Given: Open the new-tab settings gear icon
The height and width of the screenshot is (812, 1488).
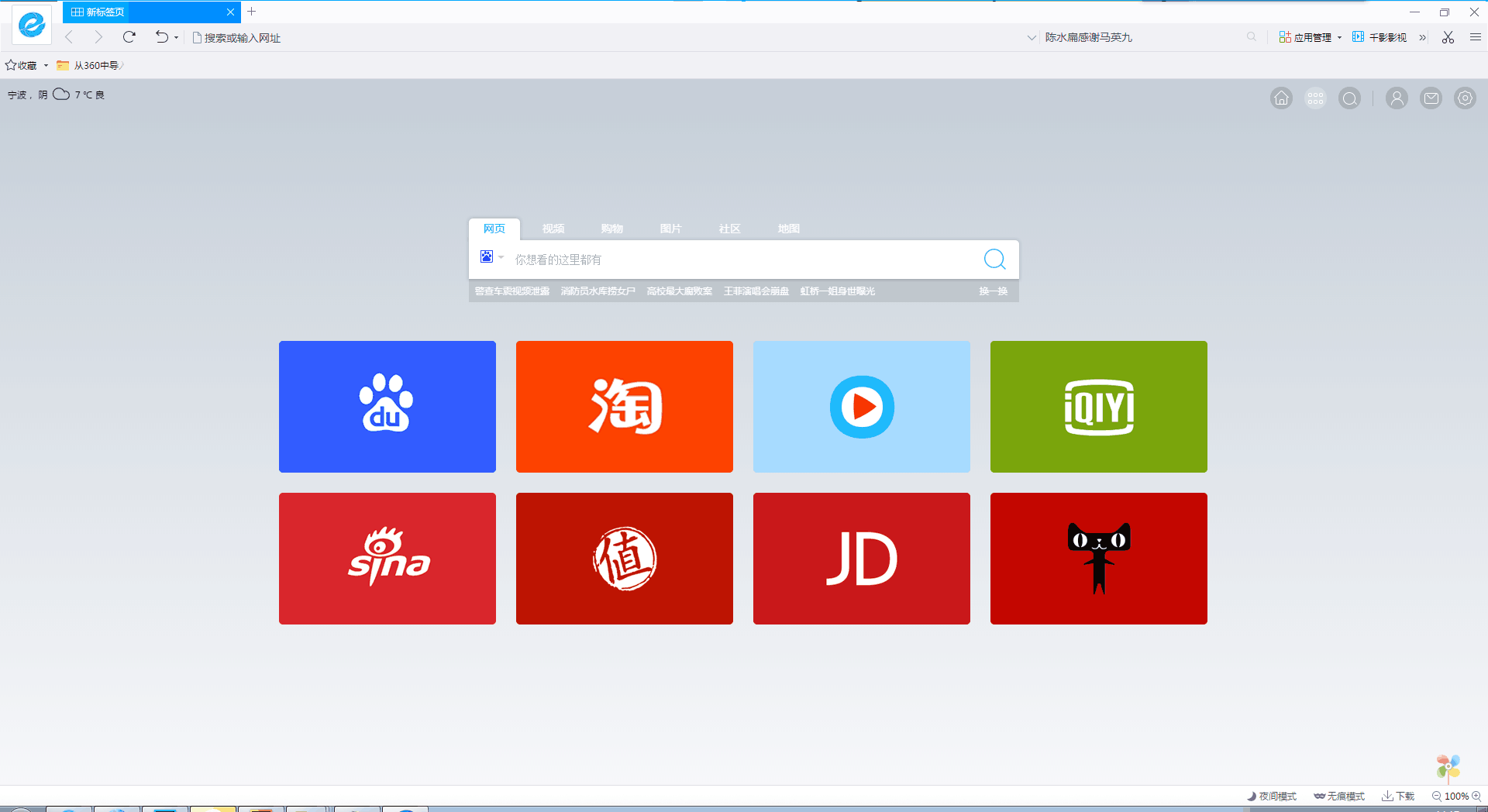Looking at the screenshot, I should coord(1465,98).
